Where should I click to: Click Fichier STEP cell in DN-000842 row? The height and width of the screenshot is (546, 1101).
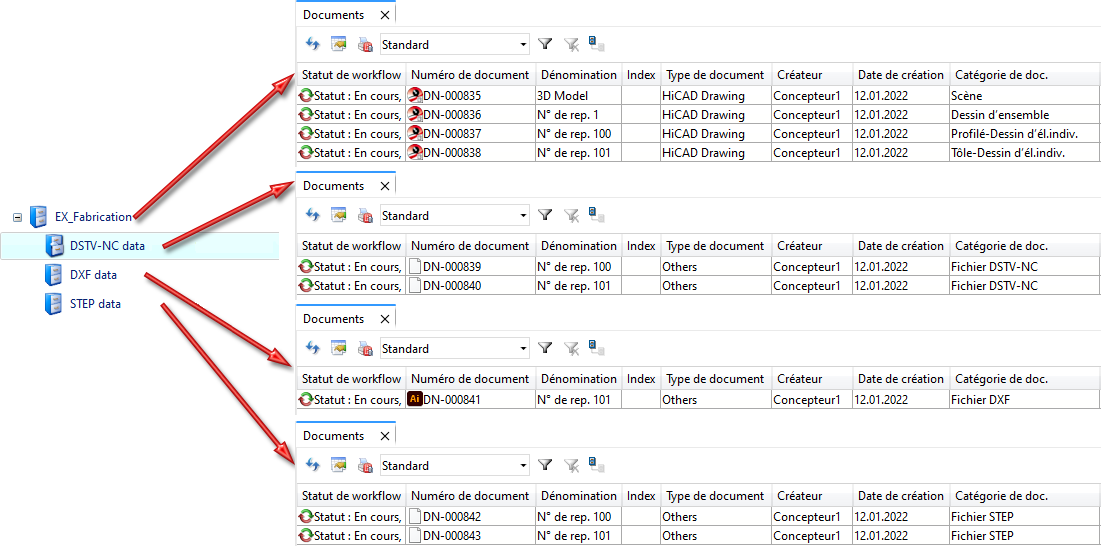(1024, 517)
